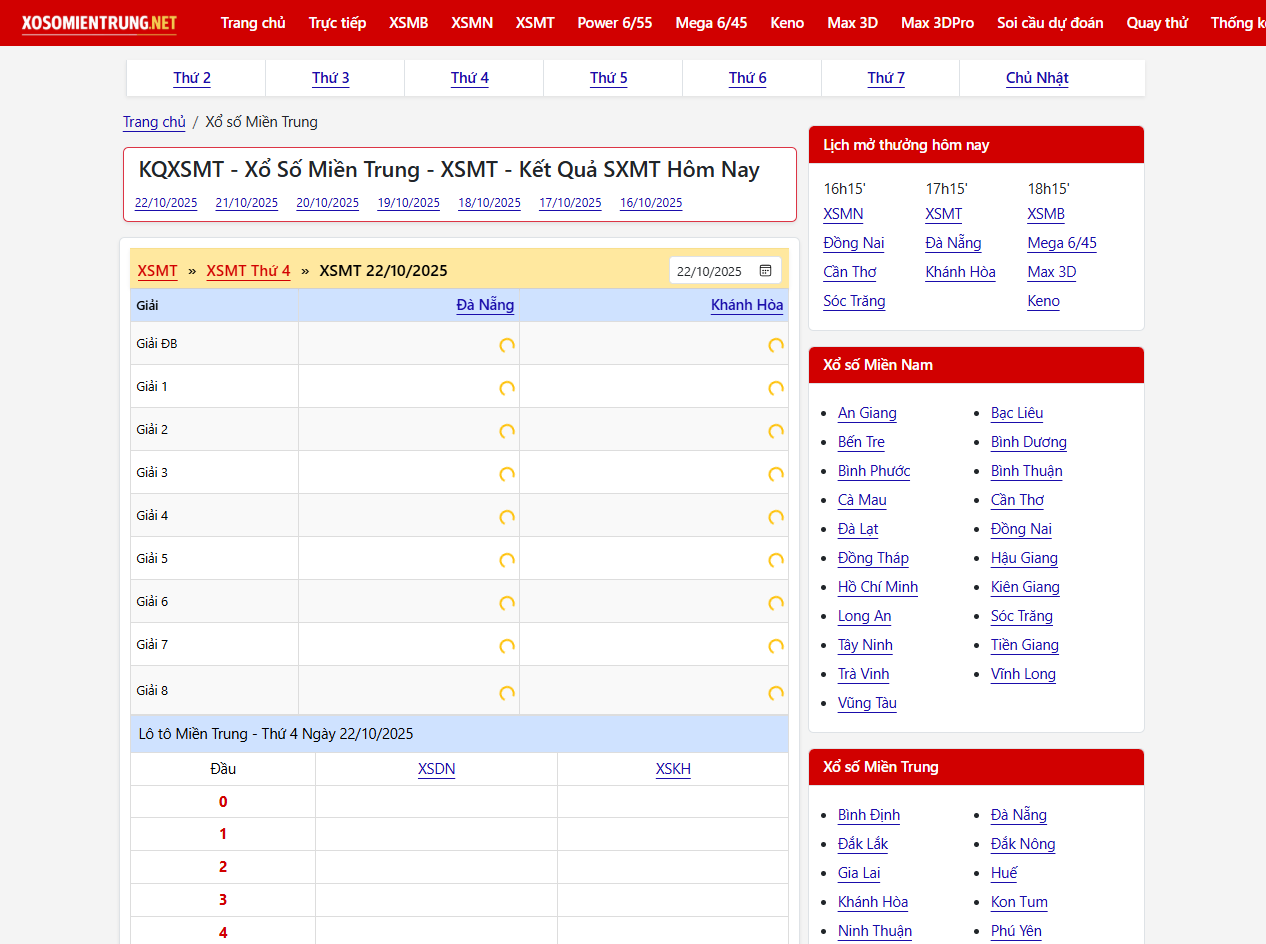Open Vĩnh Long lottery link
Viewport: 1266px width, 944px height.
coord(1023,674)
